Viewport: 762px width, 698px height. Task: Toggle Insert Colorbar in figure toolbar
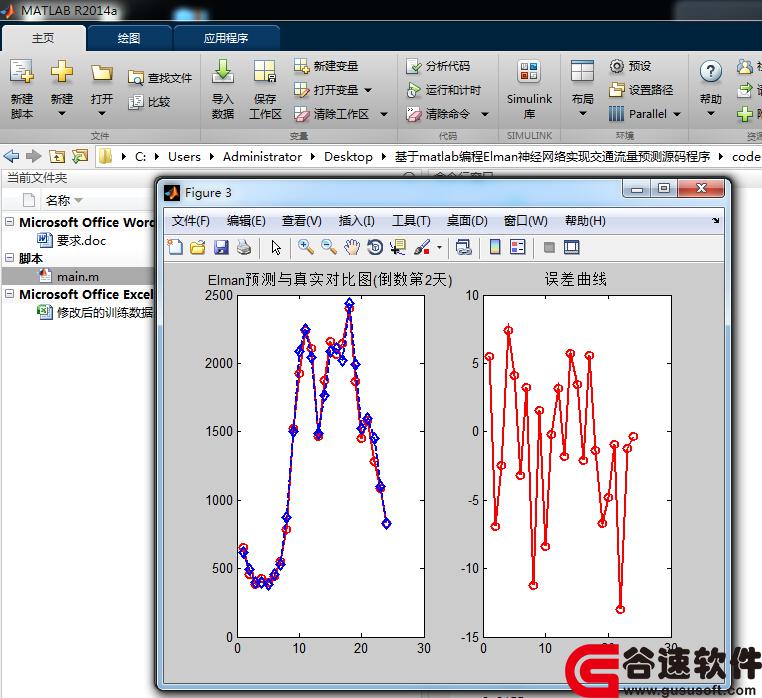495,247
